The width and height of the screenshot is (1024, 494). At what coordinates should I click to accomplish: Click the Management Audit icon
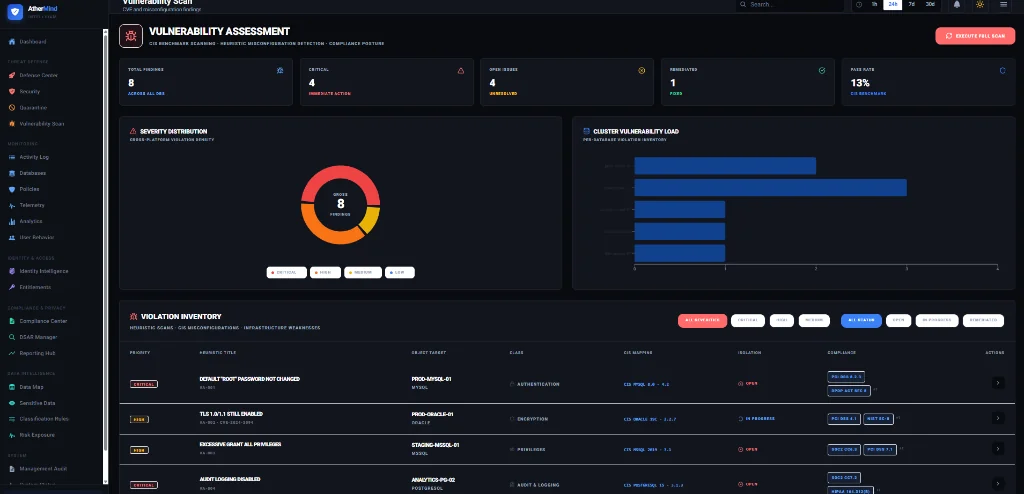[12, 469]
